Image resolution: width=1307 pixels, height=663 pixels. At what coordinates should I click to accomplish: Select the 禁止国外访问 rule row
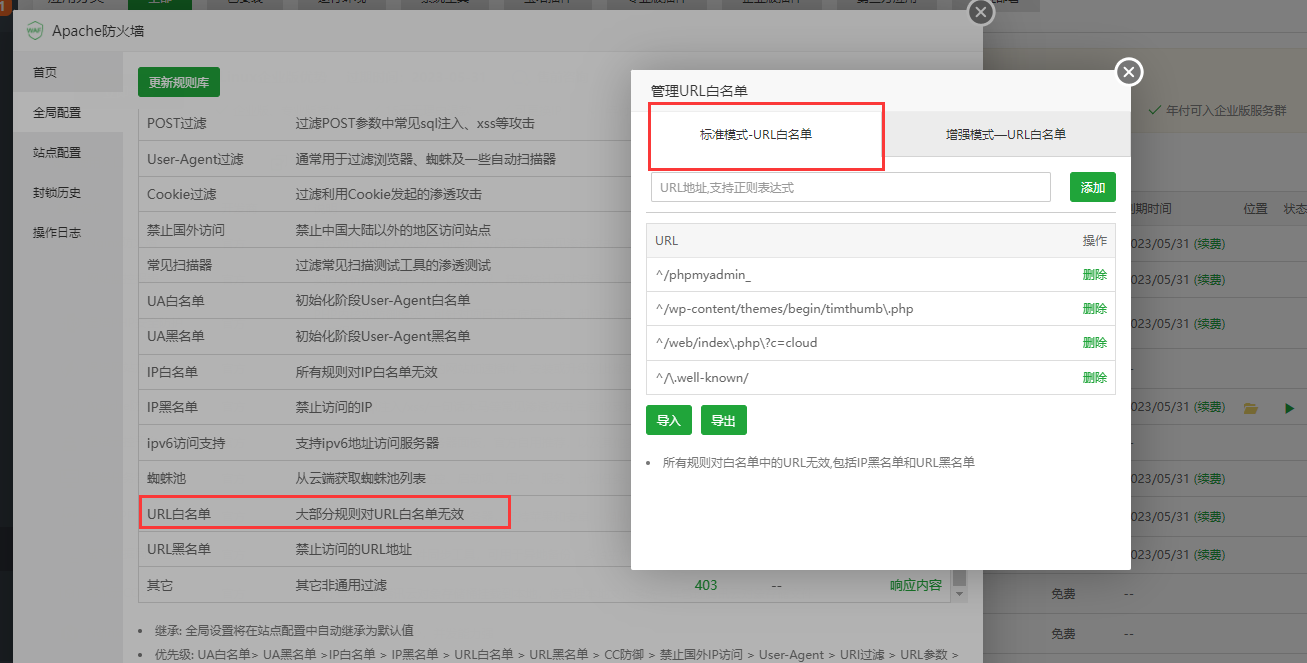(x=384, y=230)
